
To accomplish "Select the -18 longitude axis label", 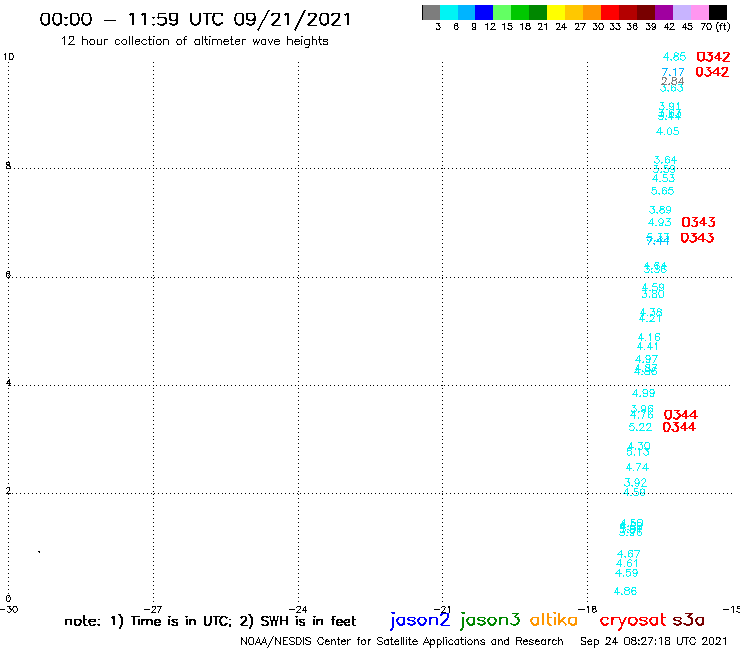I will click(x=588, y=610).
